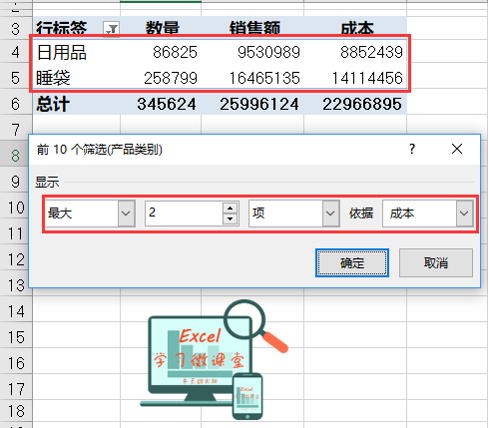Close the 前10个筛选 dialog

pos(457,149)
